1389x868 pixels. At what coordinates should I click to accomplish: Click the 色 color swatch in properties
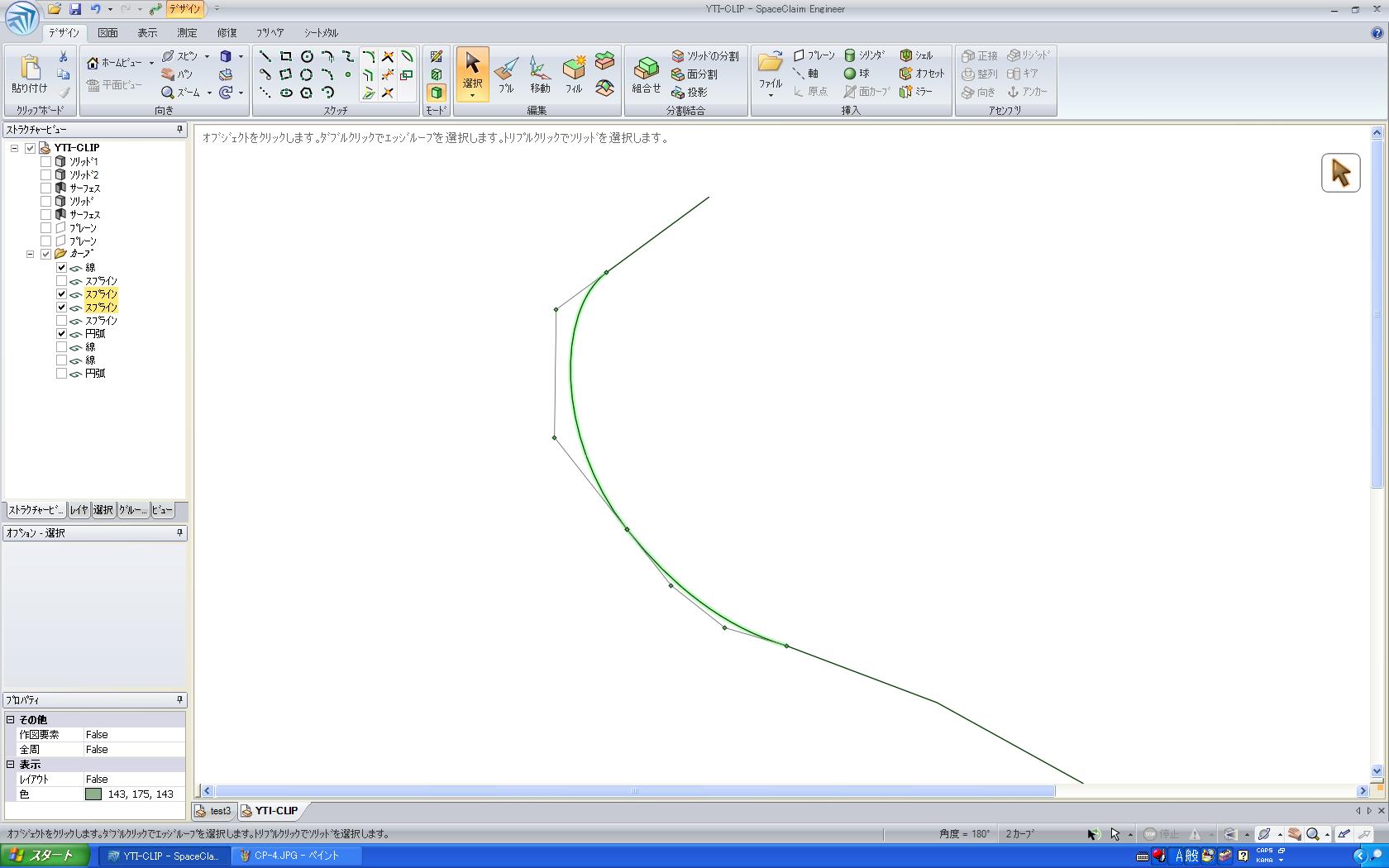click(x=93, y=794)
